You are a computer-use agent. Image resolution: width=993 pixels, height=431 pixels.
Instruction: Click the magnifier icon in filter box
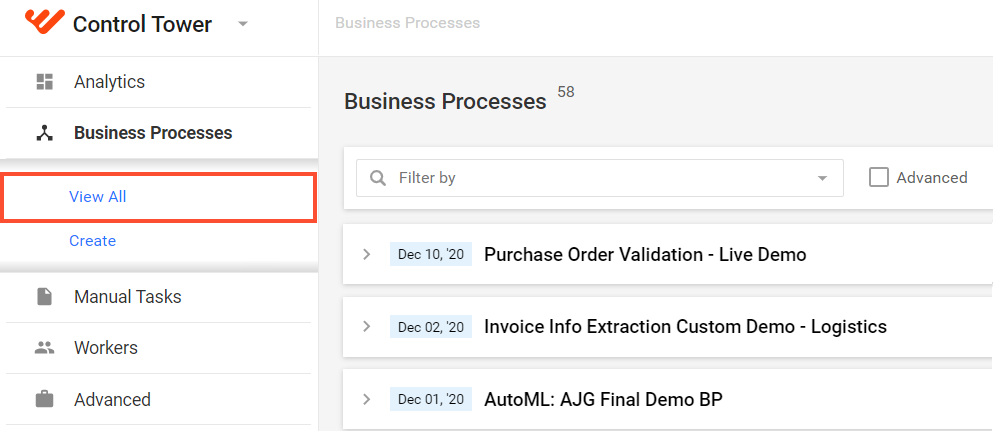[378, 178]
